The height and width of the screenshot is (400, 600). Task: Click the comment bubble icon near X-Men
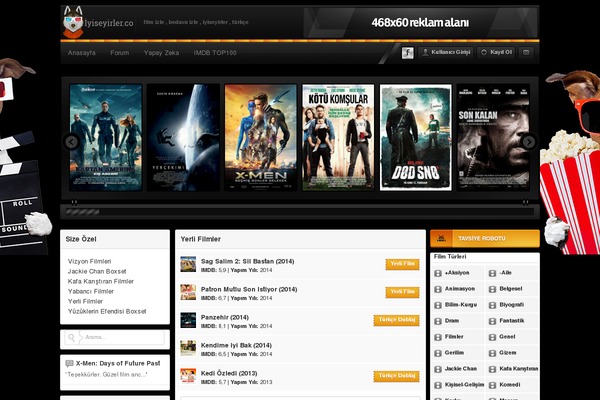[x=69, y=363]
